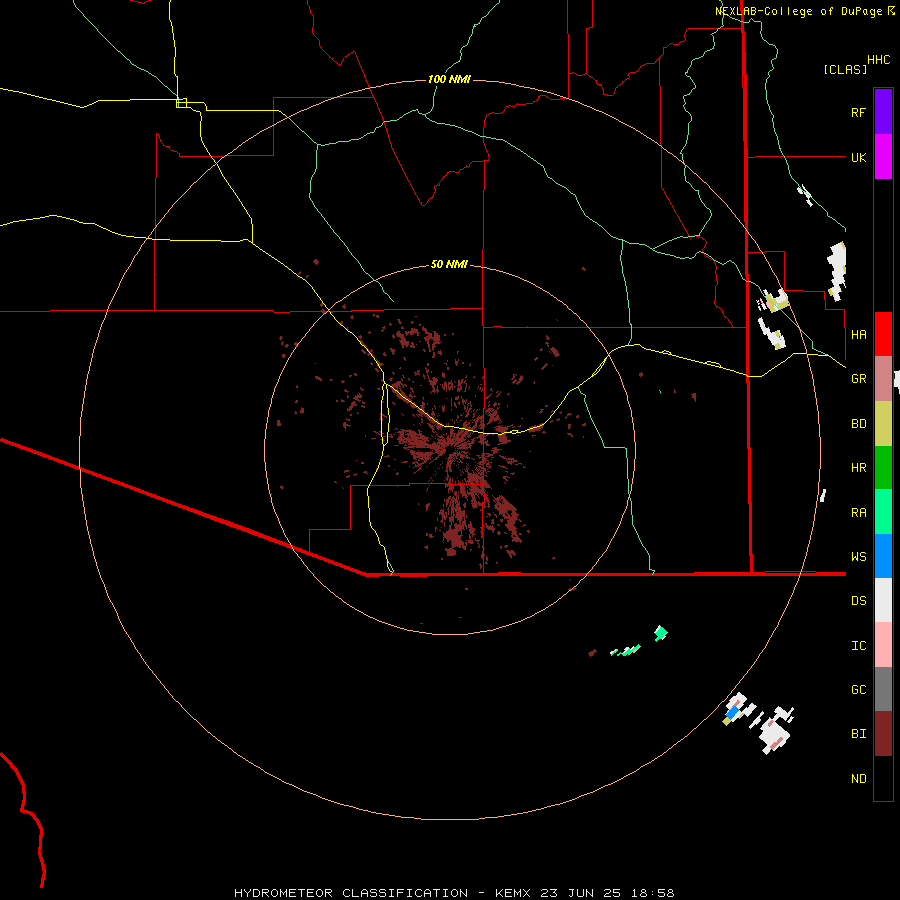
Task: Click the HR legend label
Action: pyautogui.click(x=858, y=468)
